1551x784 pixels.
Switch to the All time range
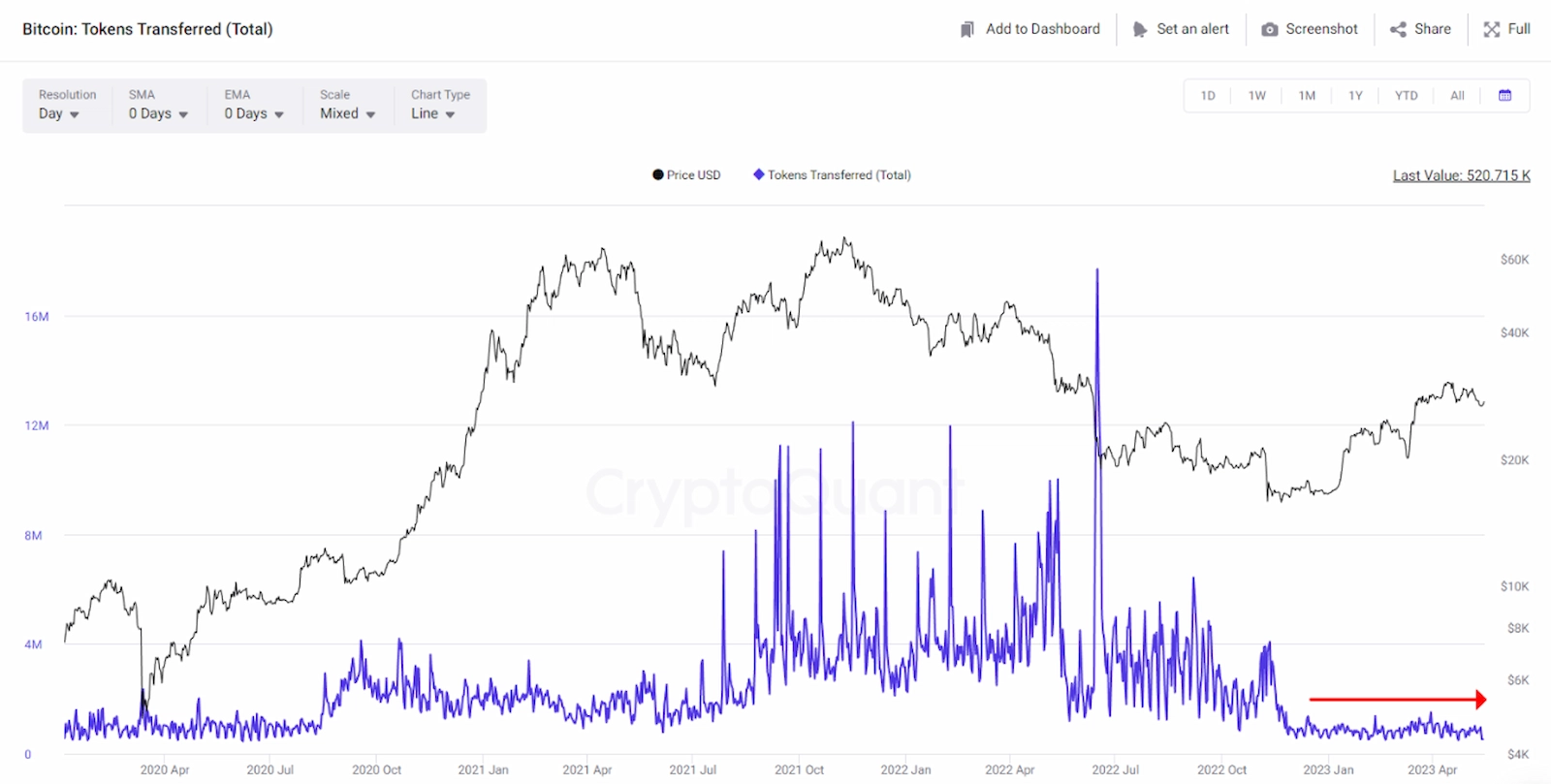1457,95
